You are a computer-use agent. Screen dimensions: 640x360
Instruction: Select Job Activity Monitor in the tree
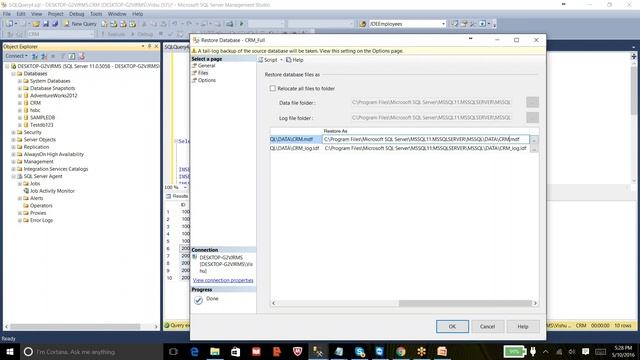(x=52, y=191)
